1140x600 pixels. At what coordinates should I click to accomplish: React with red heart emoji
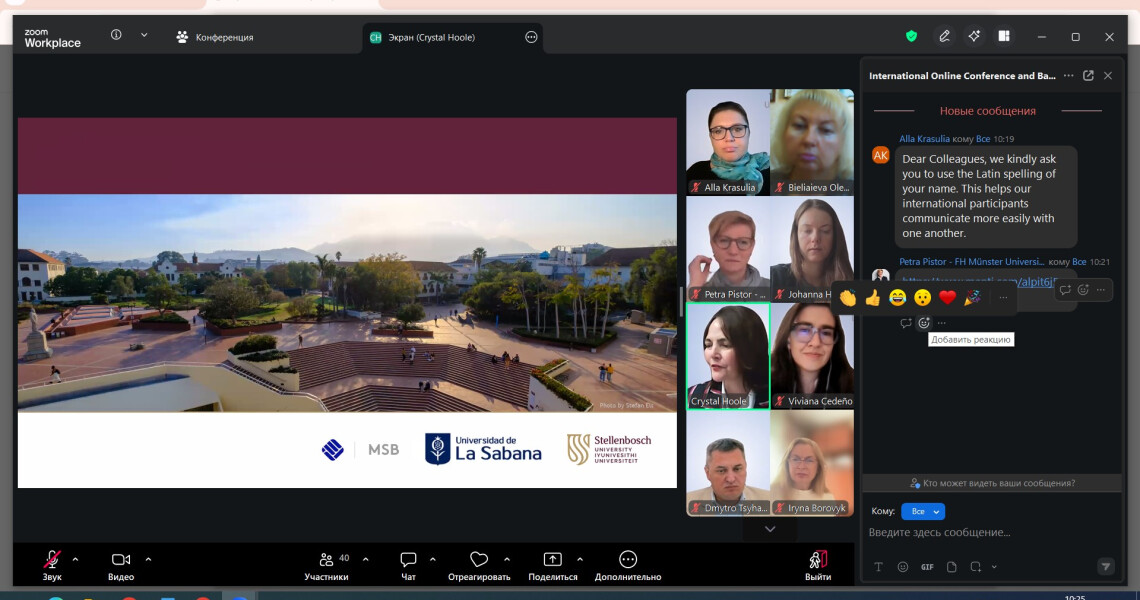947,297
